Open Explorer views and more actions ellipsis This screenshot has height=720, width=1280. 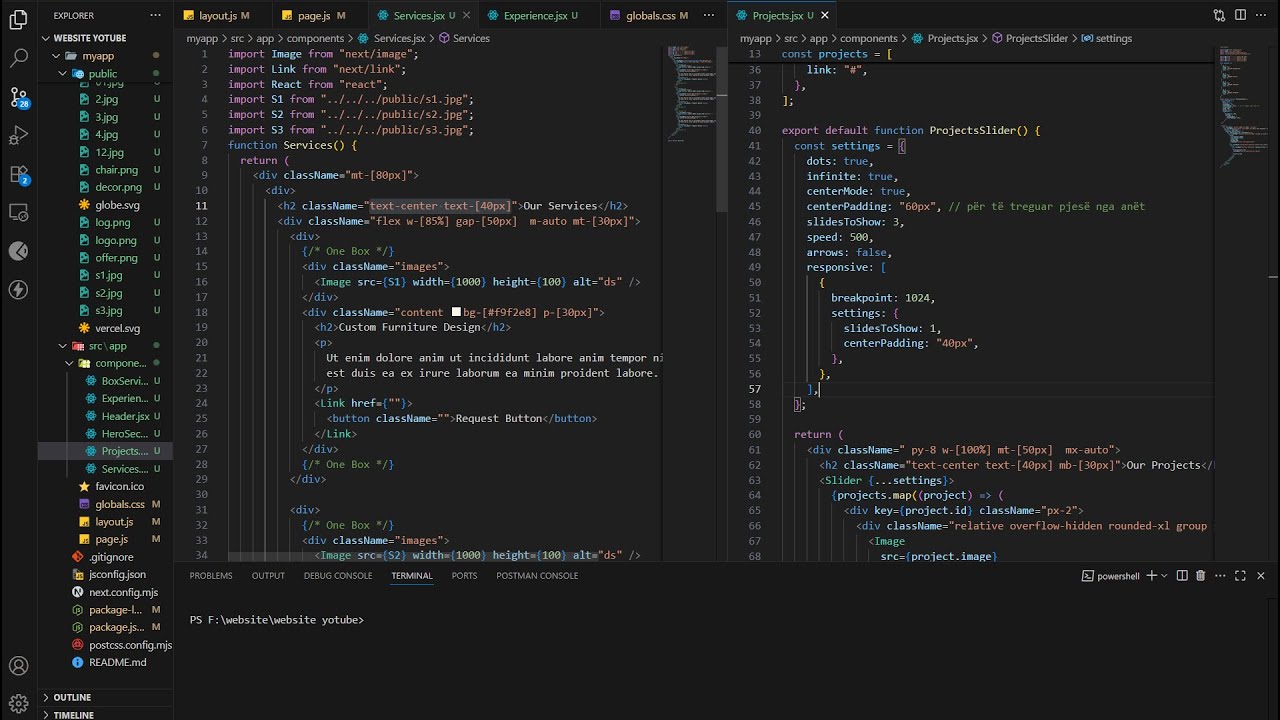pos(155,16)
